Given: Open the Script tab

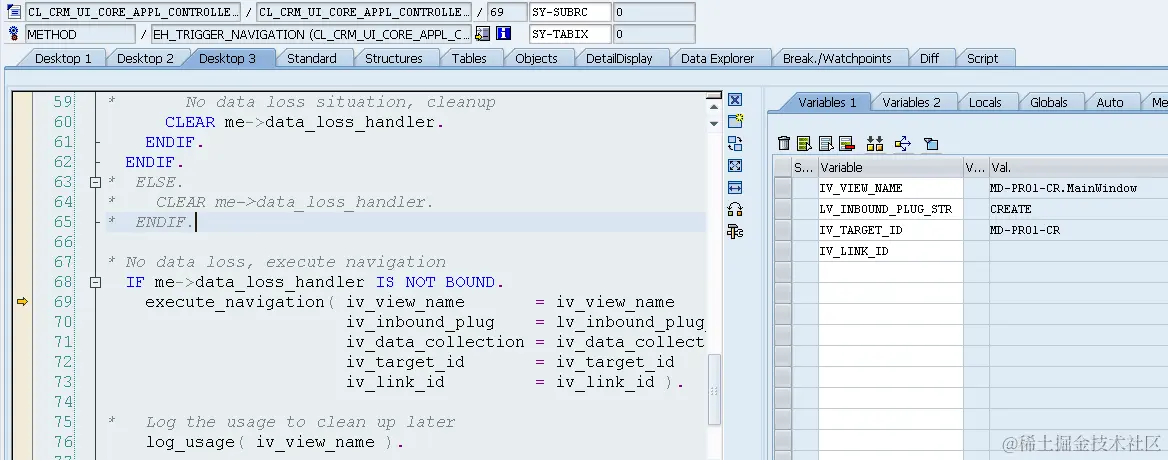Looking at the screenshot, I should 982,58.
